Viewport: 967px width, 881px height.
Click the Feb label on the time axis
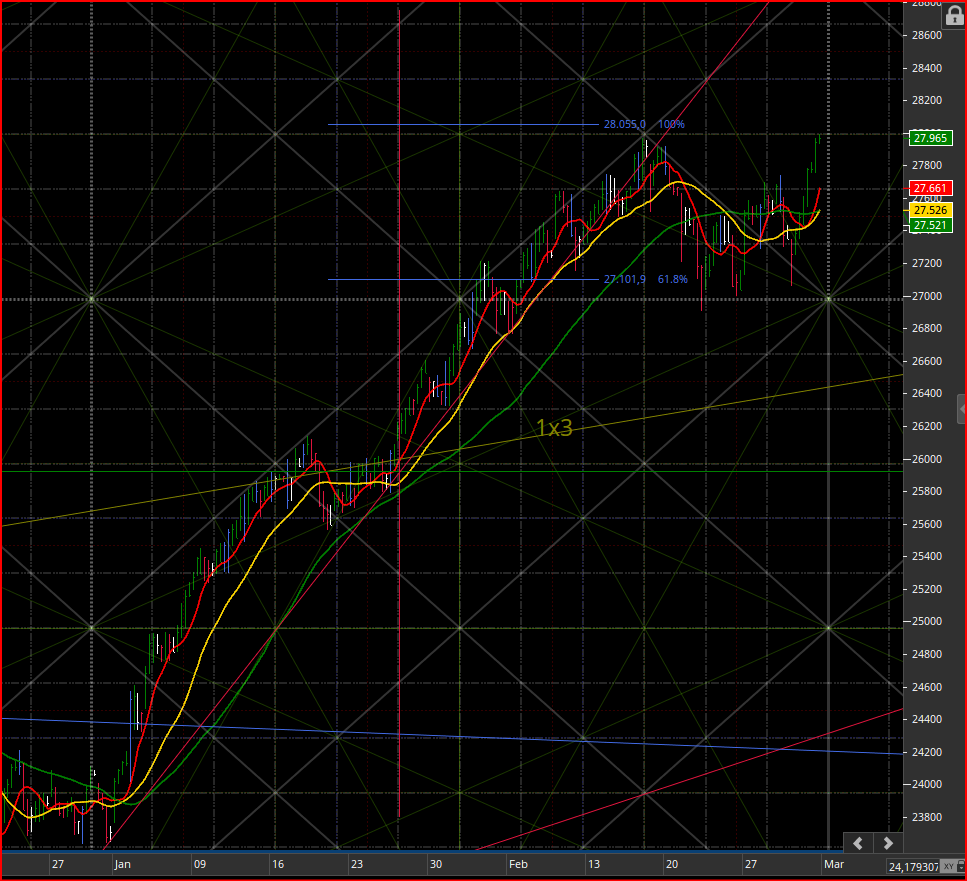click(518, 864)
